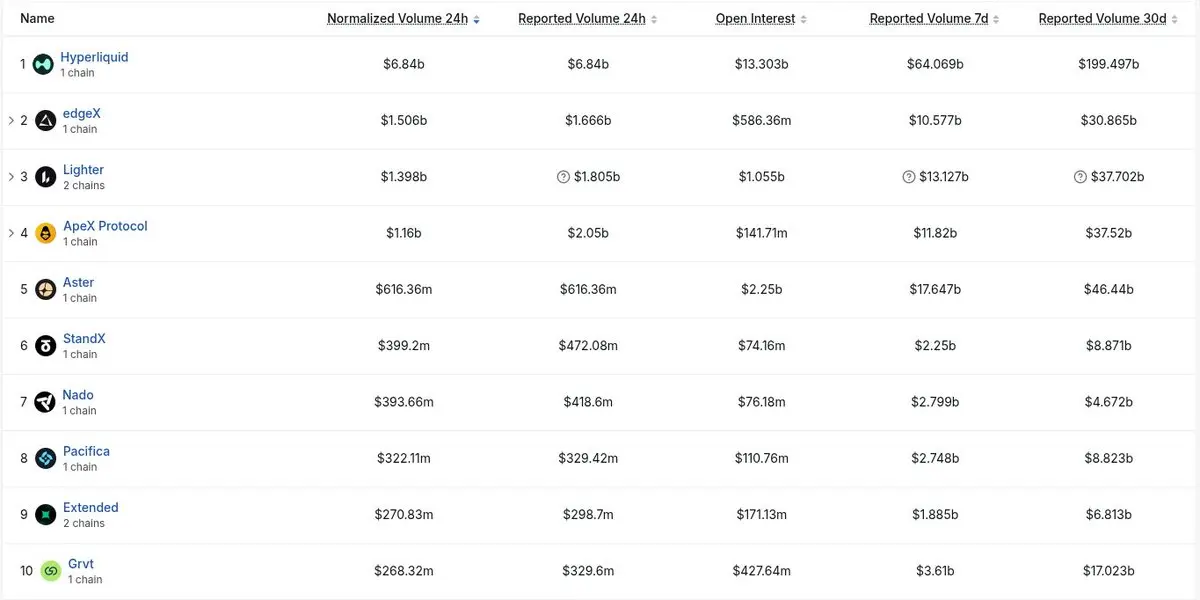
Task: Open the Extended protocol link
Action: tap(91, 508)
